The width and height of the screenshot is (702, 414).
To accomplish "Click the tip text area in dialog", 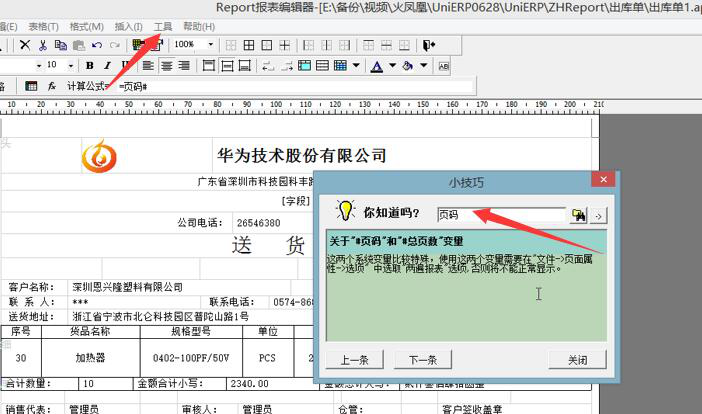I will pyautogui.click(x=467, y=286).
